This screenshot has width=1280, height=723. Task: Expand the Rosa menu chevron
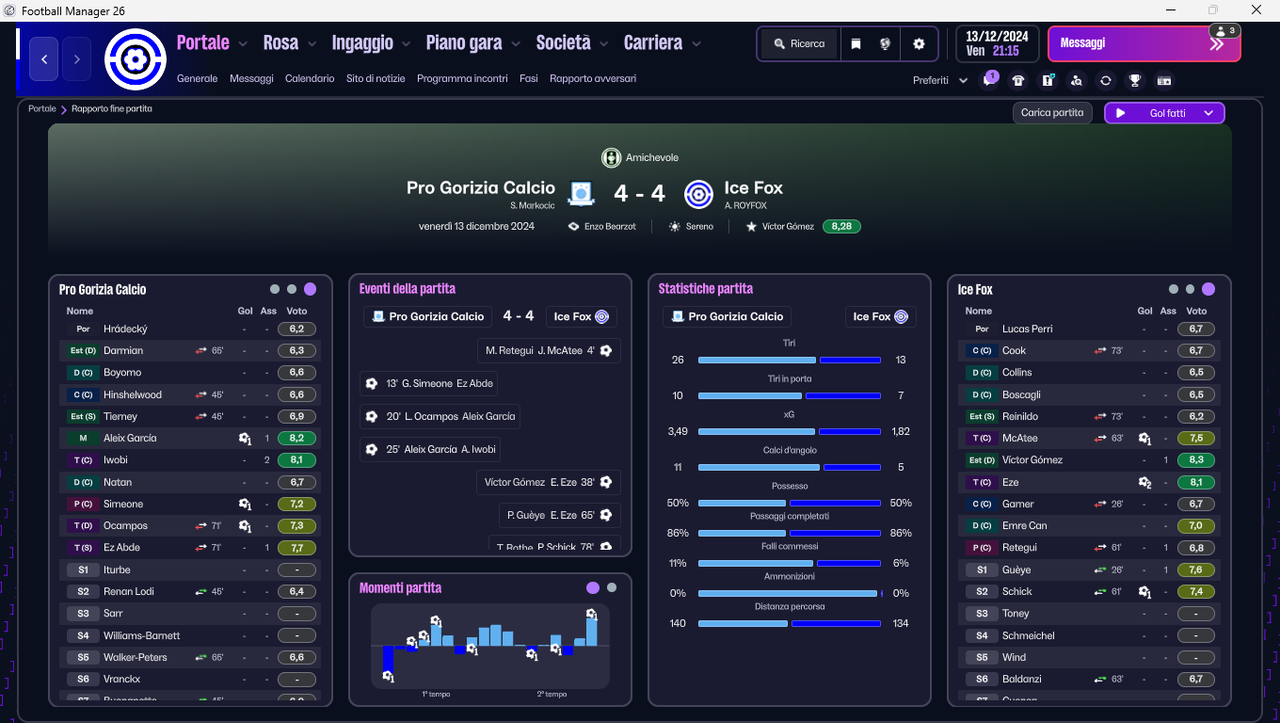(312, 44)
